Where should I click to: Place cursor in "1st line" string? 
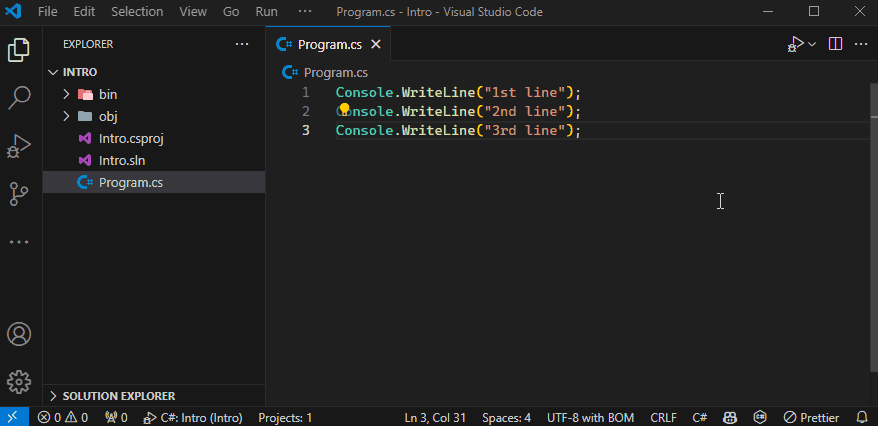click(525, 93)
